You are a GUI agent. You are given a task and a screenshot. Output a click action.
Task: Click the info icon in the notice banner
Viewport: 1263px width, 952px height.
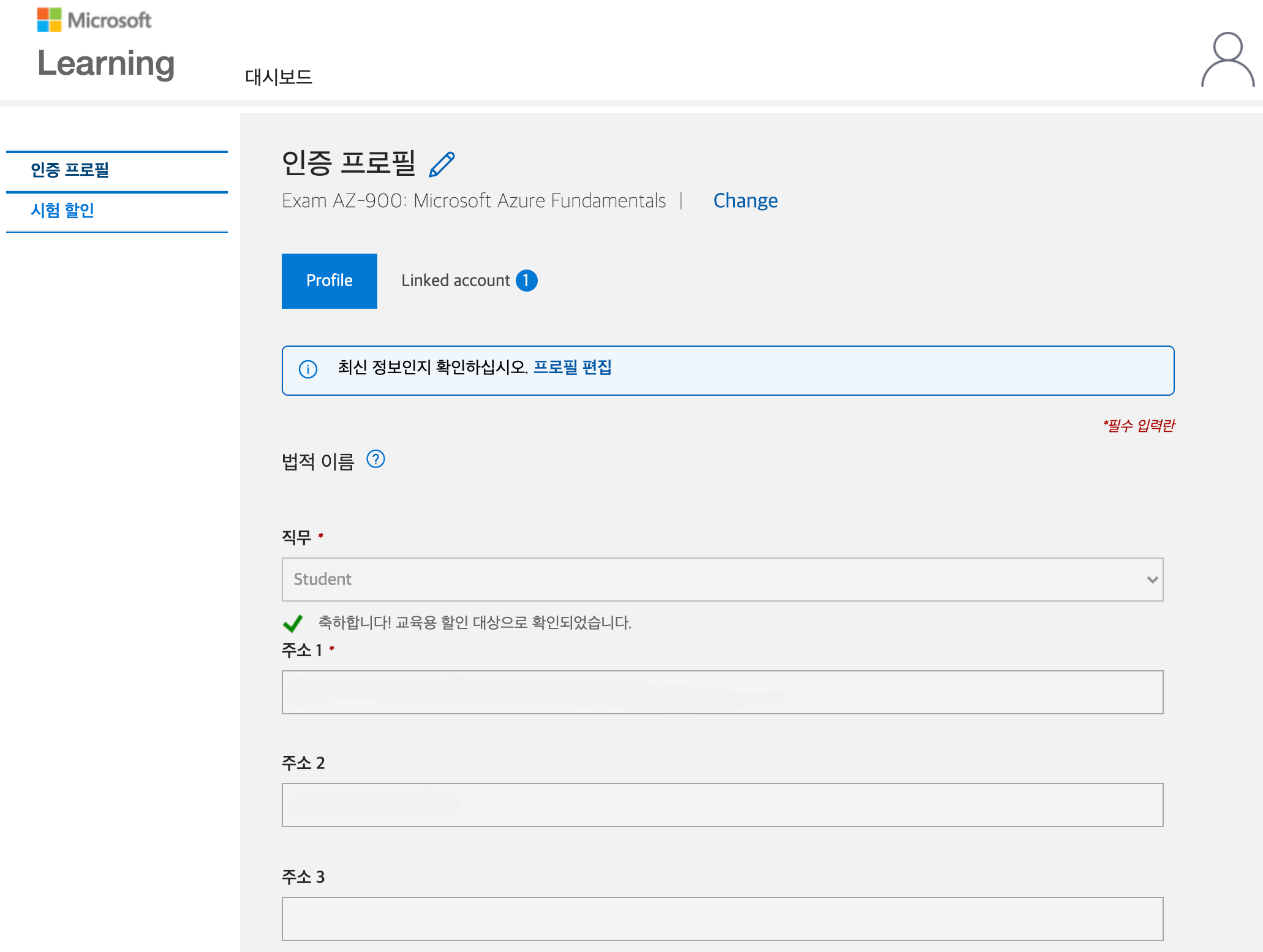pos(307,369)
